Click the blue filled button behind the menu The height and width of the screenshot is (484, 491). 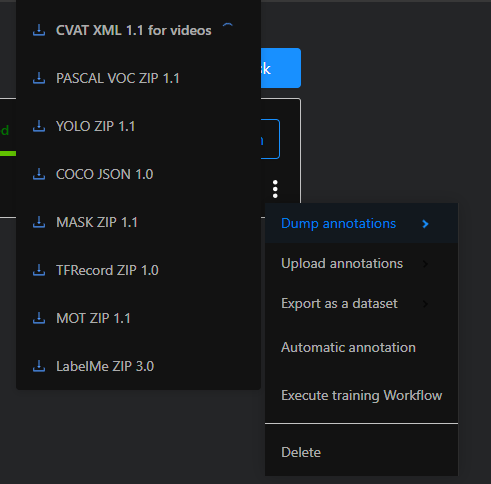tap(281, 68)
